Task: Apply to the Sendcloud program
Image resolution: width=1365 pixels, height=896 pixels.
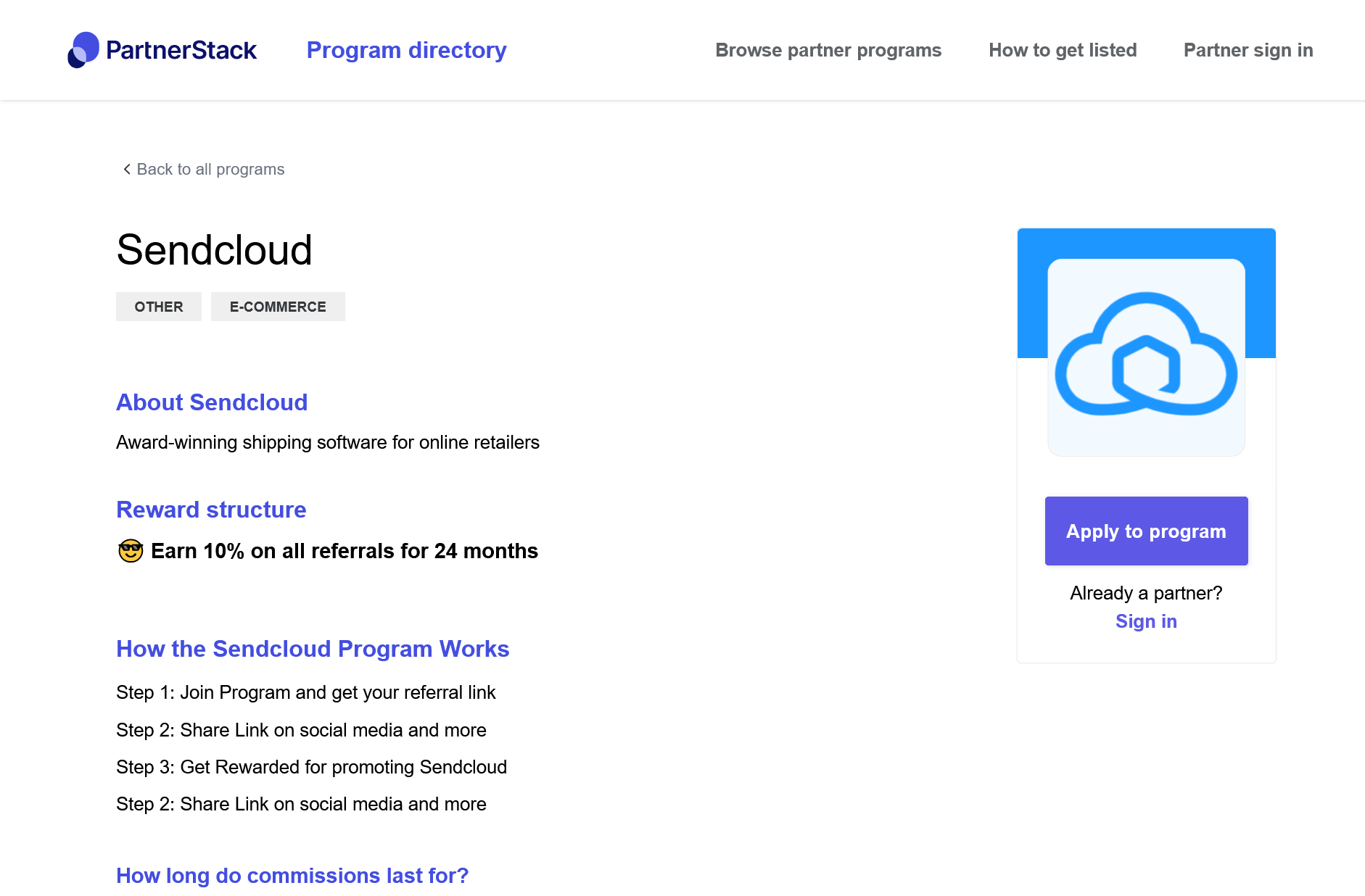Action: pos(1146,531)
